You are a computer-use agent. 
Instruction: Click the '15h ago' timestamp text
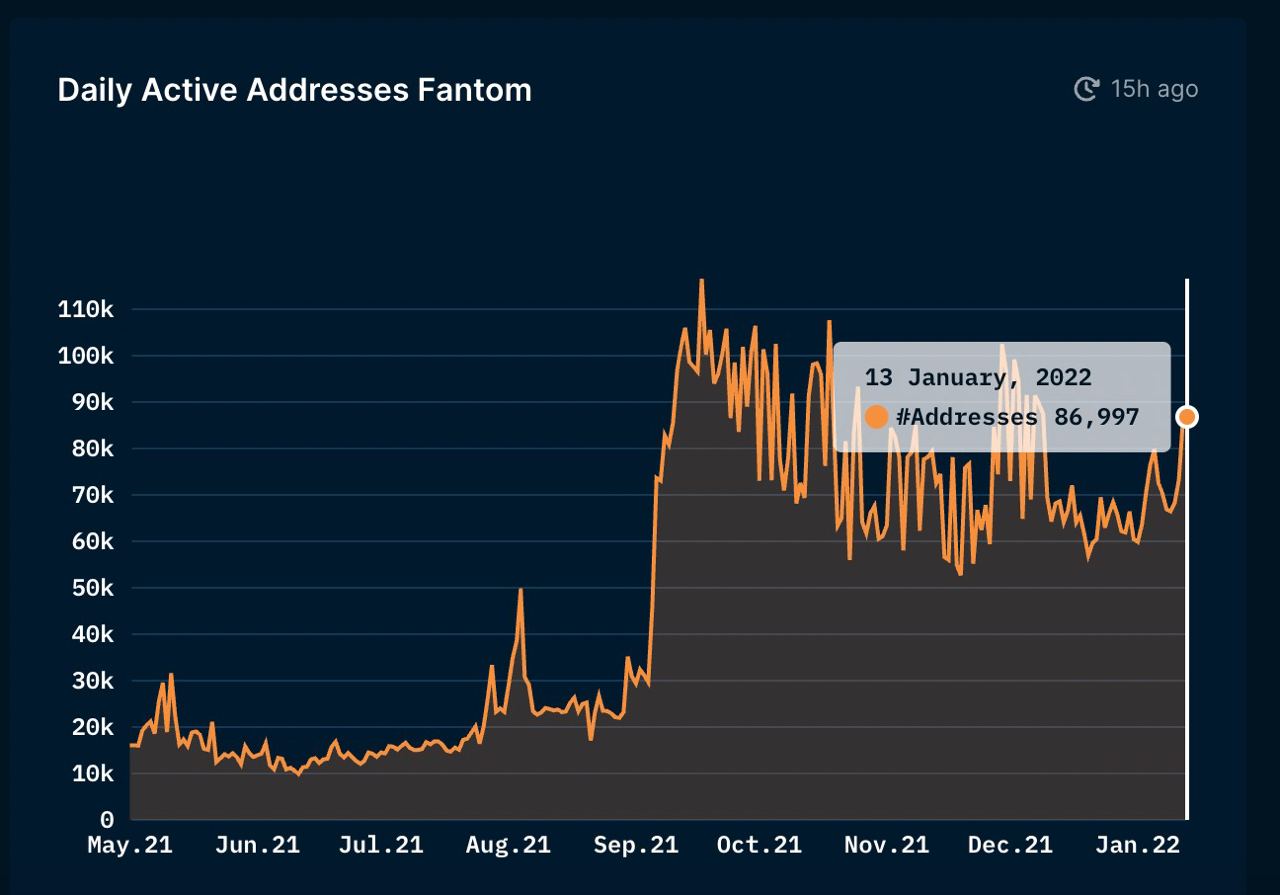1154,89
